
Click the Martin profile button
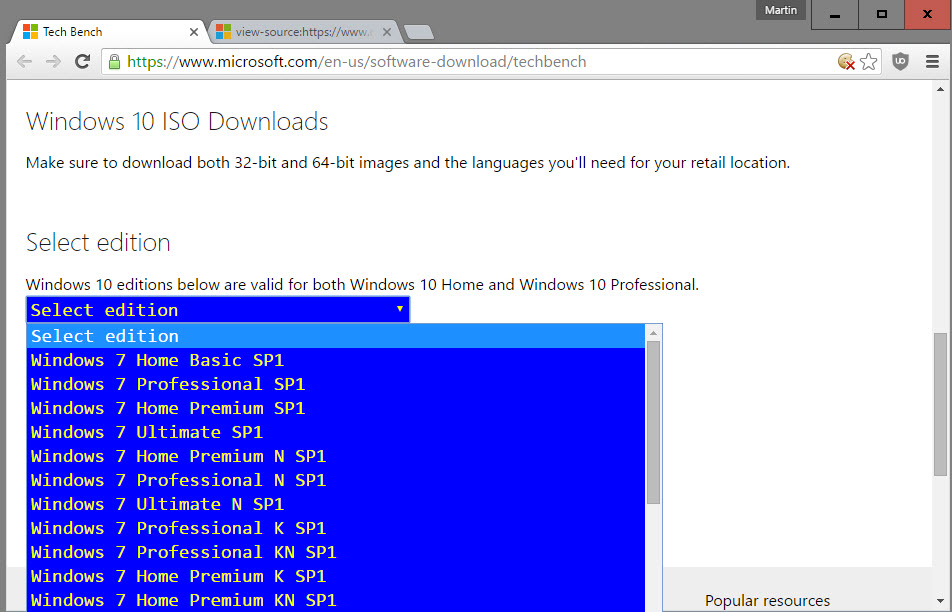click(x=781, y=10)
